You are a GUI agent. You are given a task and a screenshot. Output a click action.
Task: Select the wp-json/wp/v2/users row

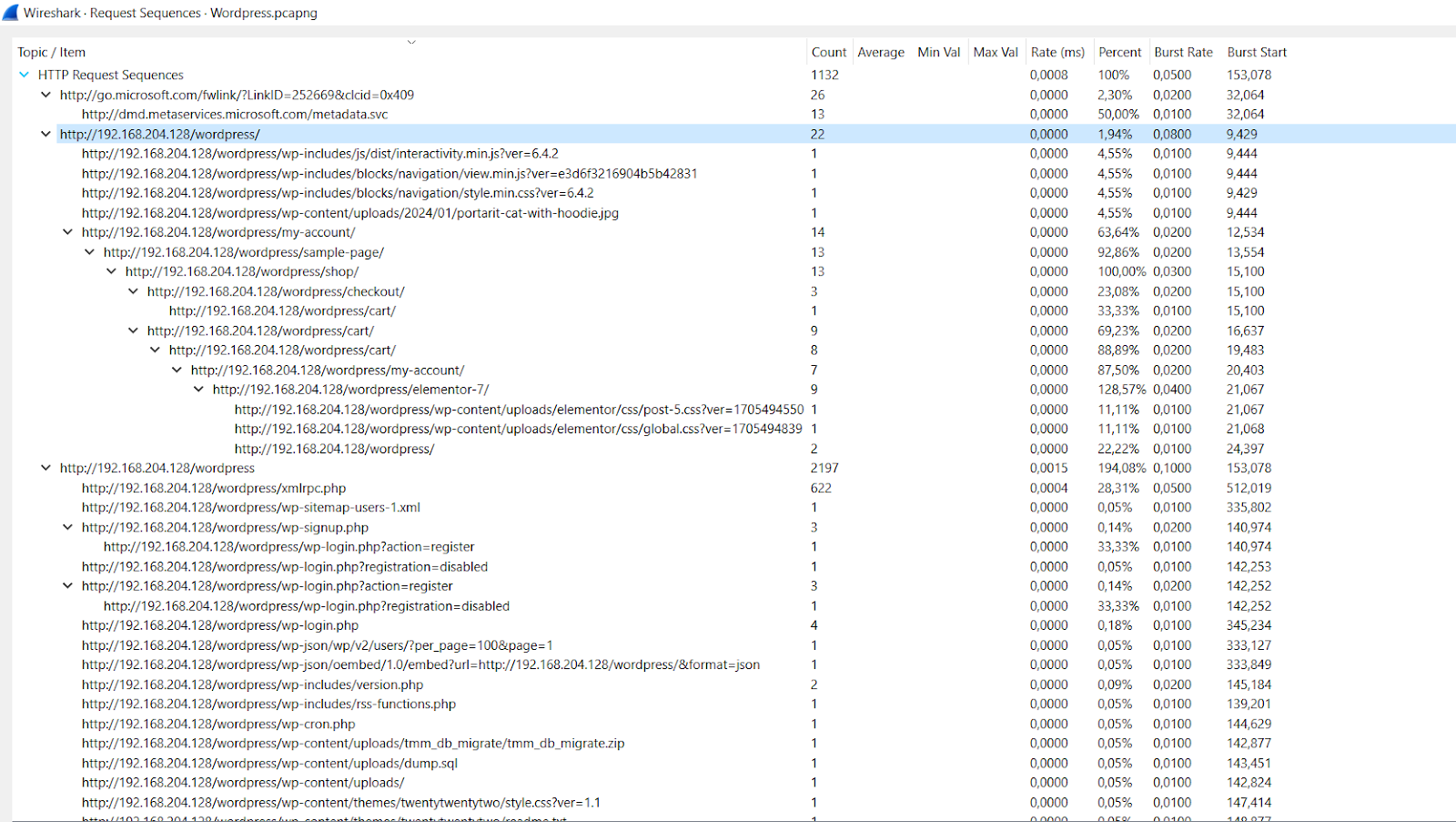tap(733, 645)
